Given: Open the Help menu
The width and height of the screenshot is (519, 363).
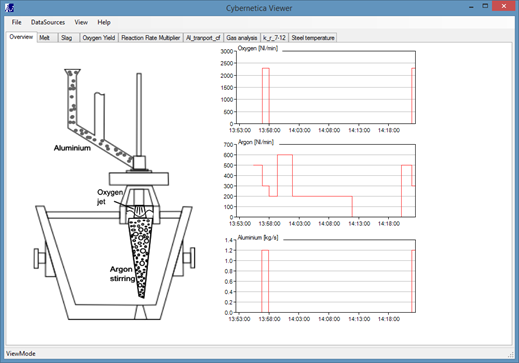Looking at the screenshot, I should coord(104,22).
